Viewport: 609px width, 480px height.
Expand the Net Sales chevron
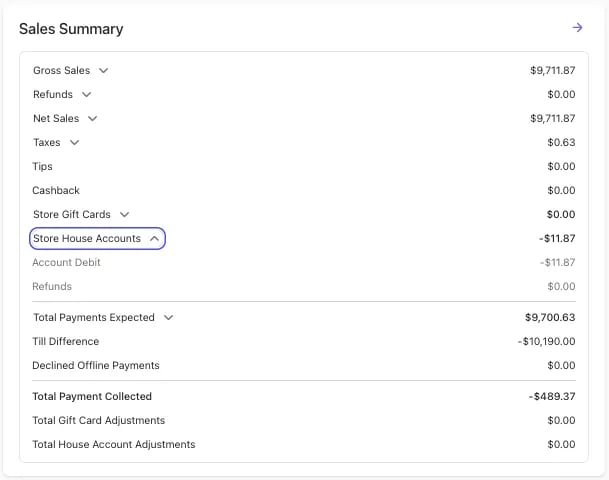[x=92, y=119]
